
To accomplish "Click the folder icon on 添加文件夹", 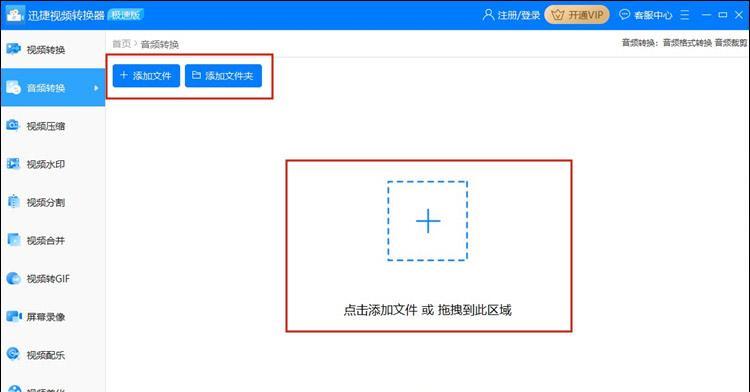I will point(196,75).
